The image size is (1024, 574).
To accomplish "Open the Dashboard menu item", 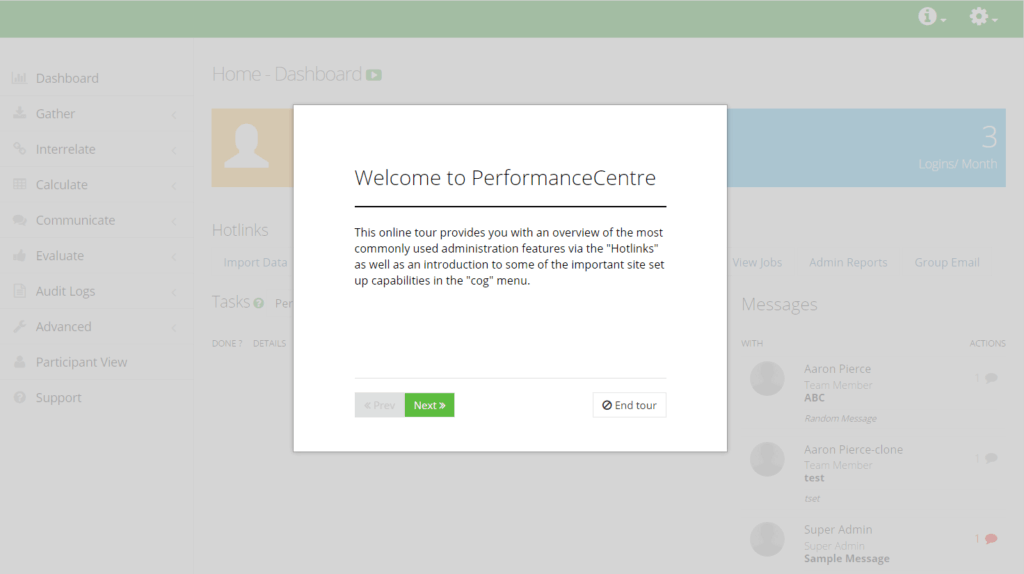I will [x=97, y=78].
